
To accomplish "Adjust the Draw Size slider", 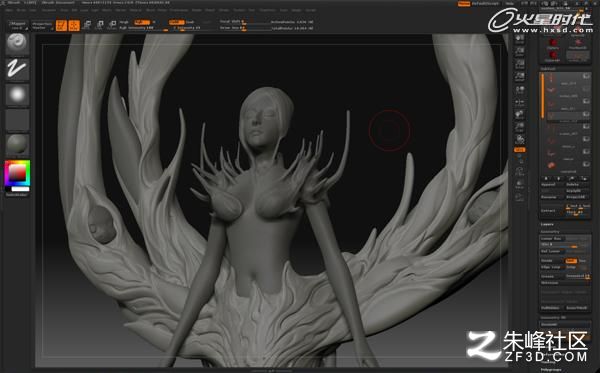I will click(244, 28).
